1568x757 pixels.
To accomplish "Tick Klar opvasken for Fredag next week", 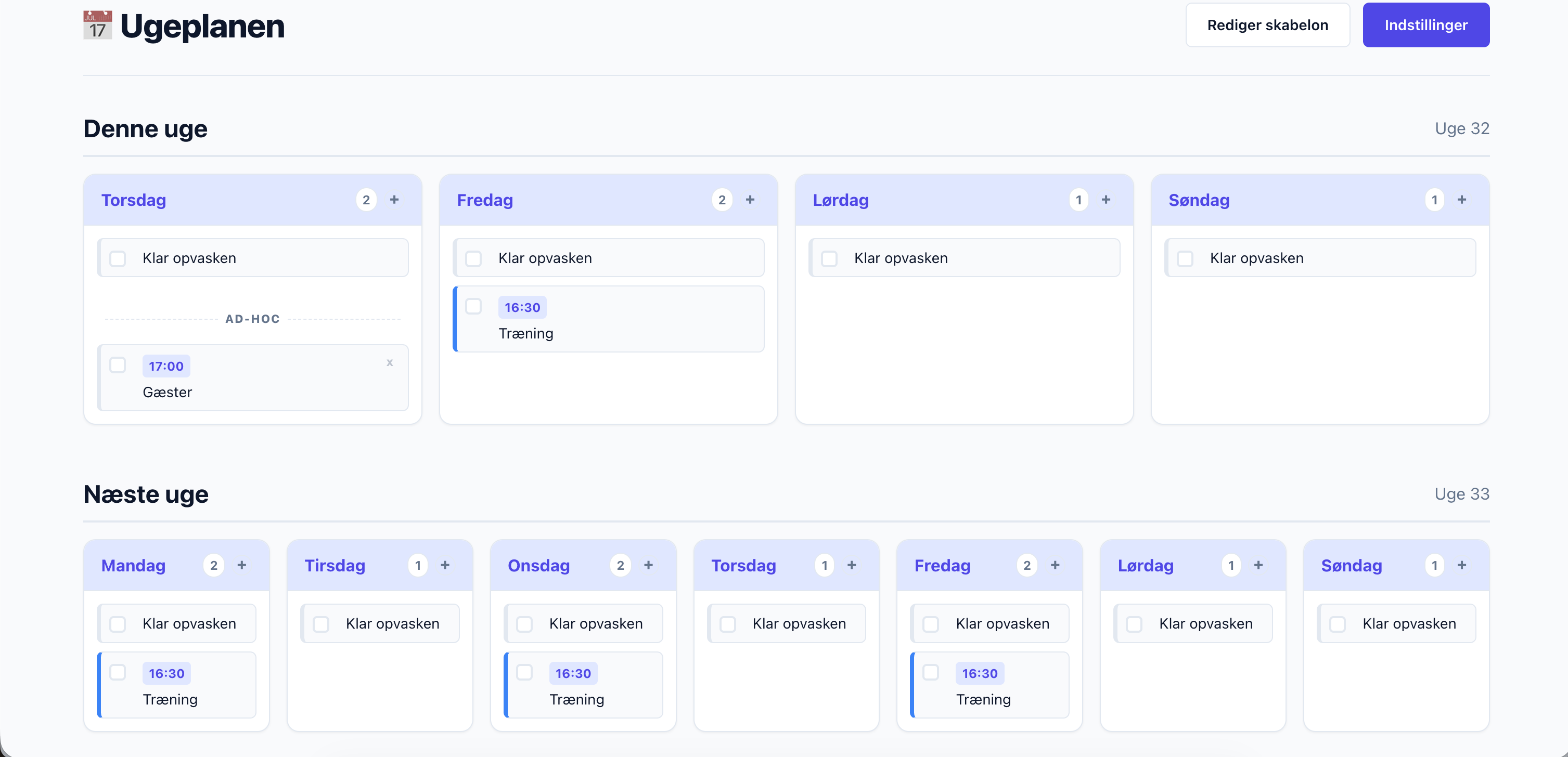I will [931, 624].
